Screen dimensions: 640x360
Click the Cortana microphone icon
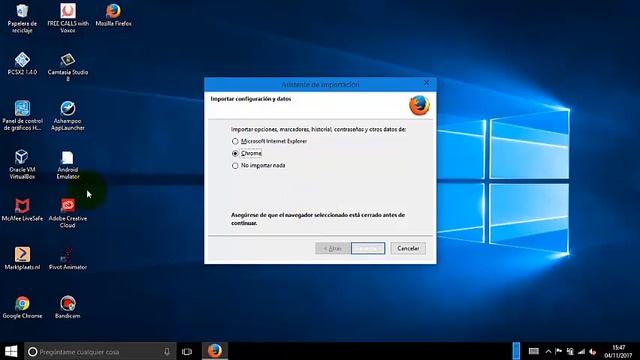[167, 351]
